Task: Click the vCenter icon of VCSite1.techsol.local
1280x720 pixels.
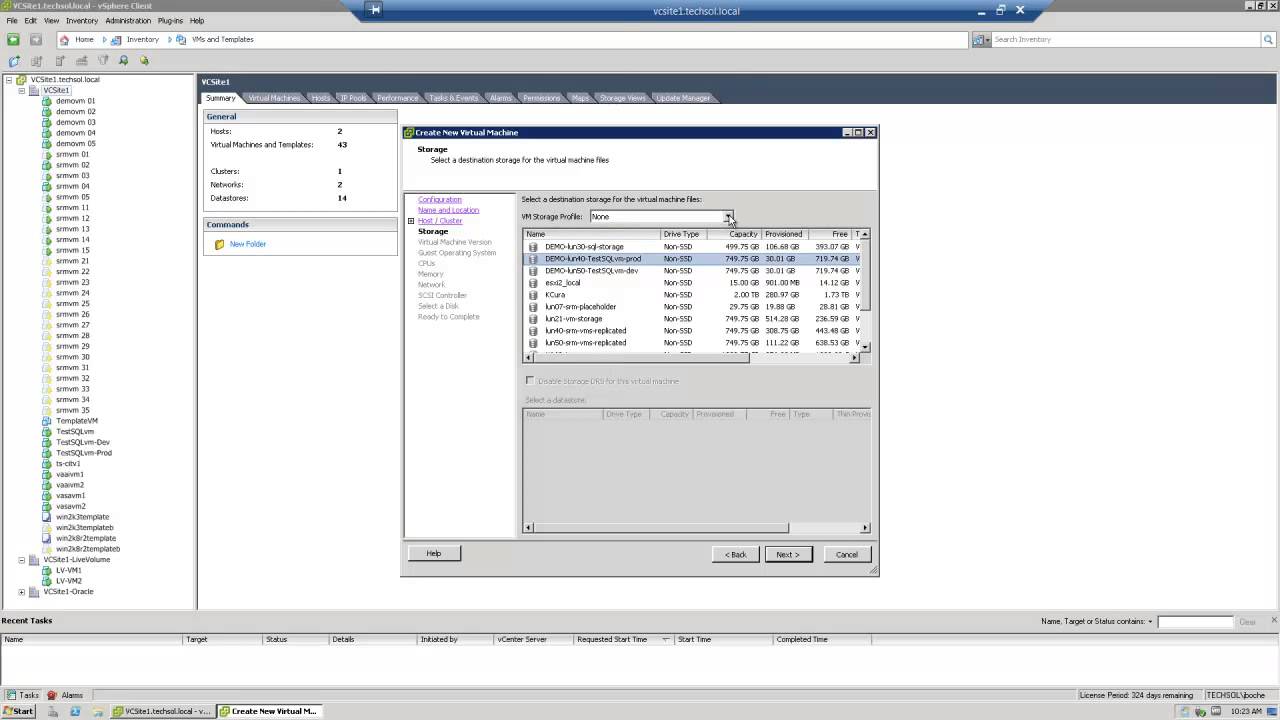Action: tap(21, 80)
